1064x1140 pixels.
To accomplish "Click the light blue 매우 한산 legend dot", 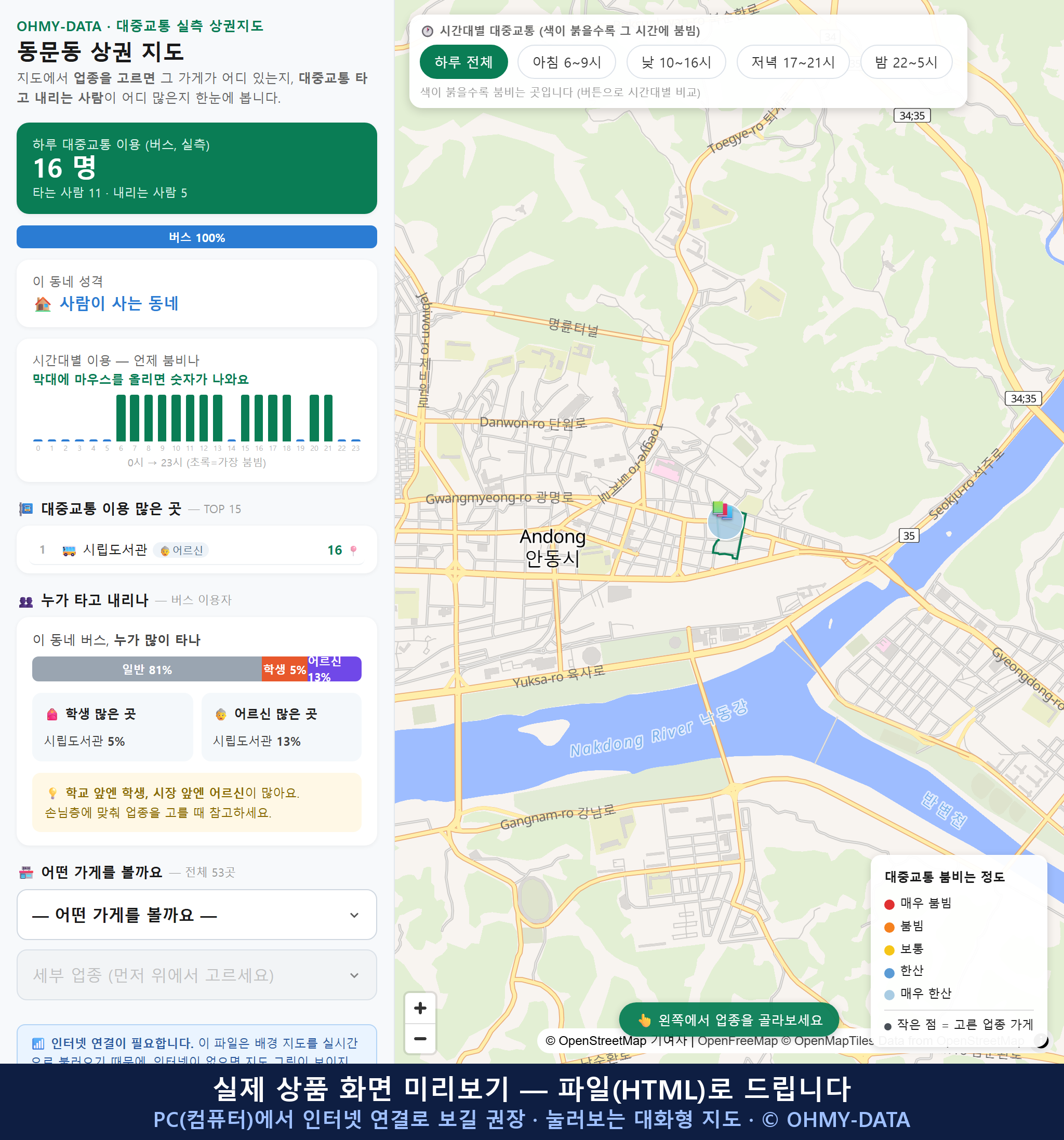I will (889, 995).
